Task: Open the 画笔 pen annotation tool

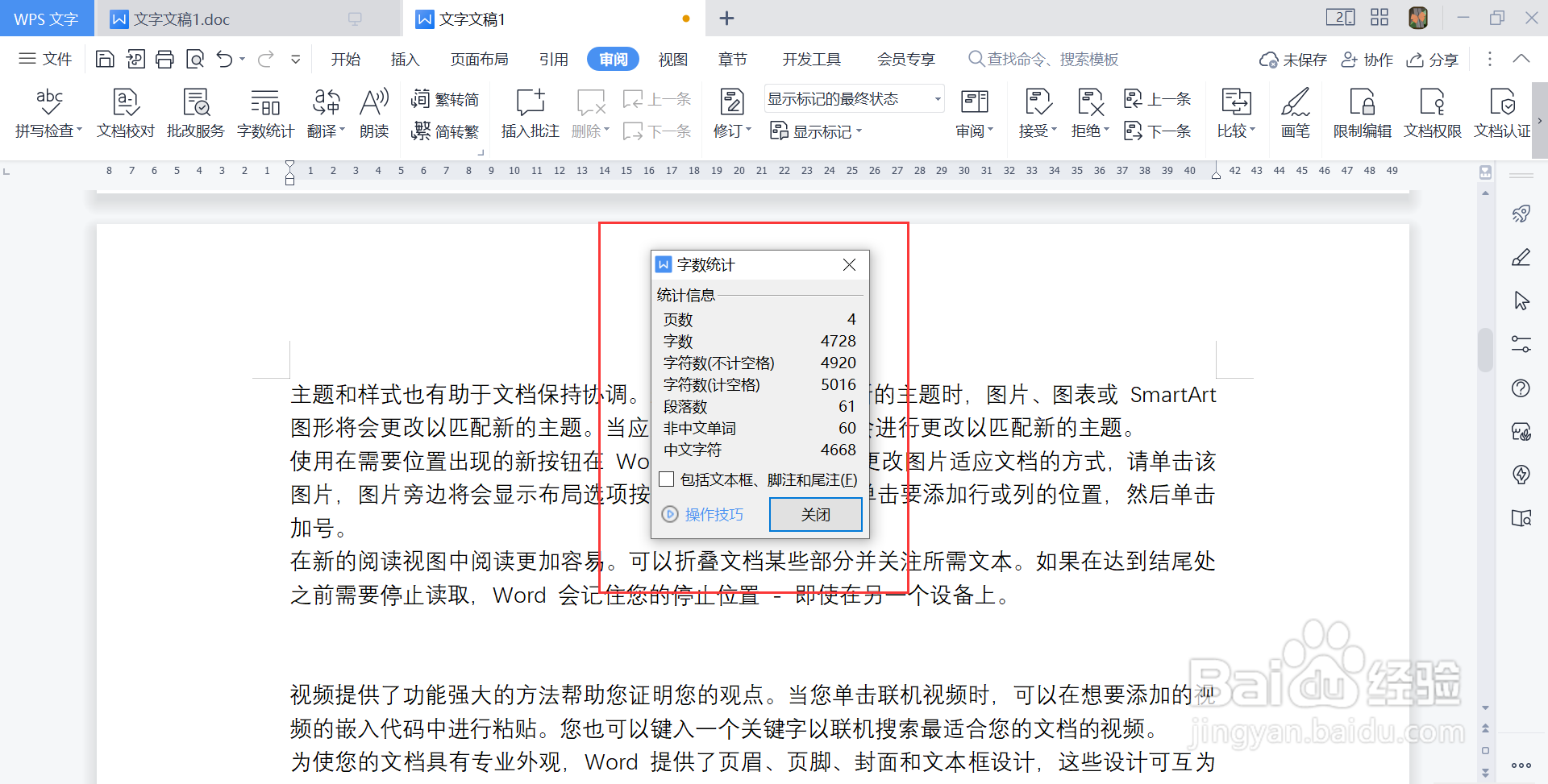Action: coord(1295,113)
